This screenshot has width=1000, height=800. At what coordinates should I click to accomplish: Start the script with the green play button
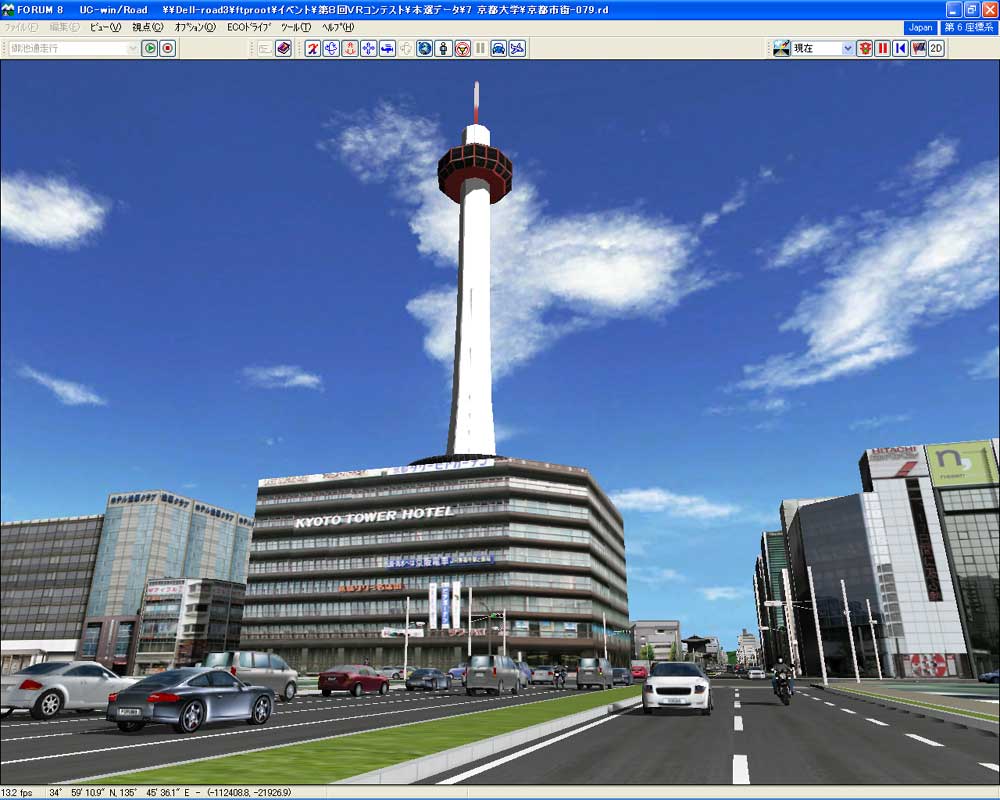150,48
